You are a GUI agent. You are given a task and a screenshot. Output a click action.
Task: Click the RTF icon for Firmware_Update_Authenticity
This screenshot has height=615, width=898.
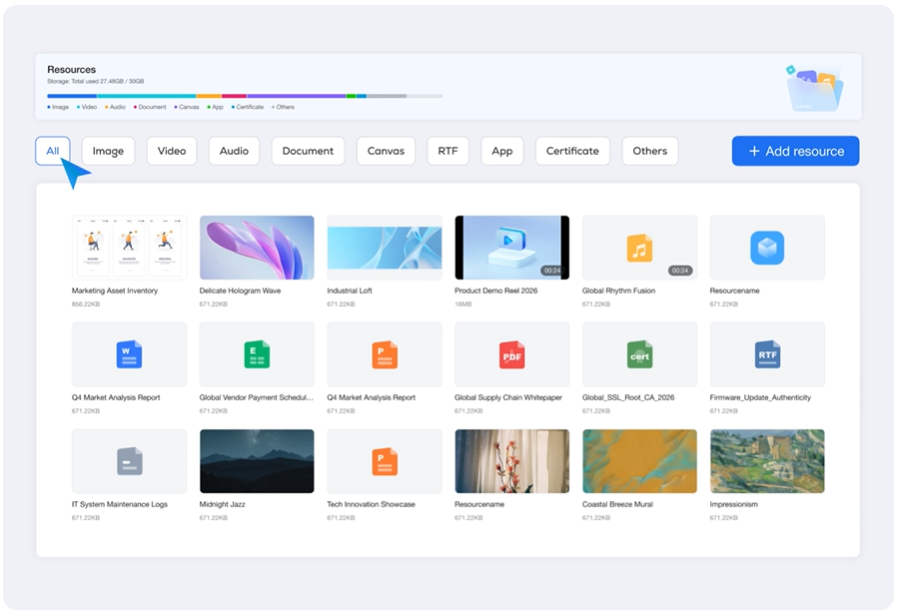767,354
